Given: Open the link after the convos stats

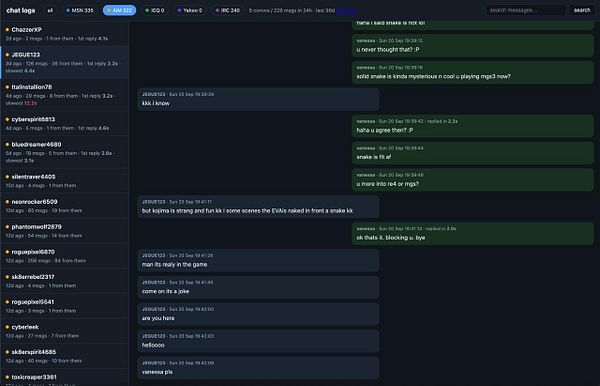Looking at the screenshot, I should (346, 11).
